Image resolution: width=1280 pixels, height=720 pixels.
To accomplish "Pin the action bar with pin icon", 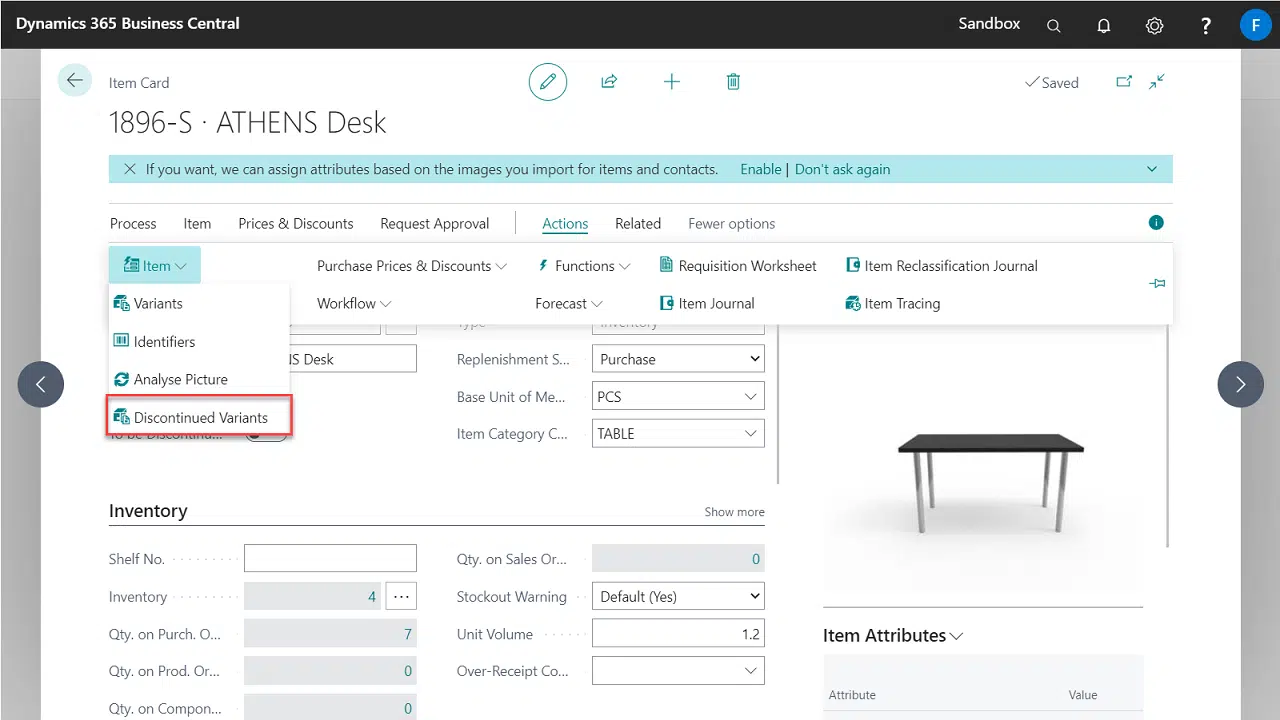I will click(x=1157, y=284).
